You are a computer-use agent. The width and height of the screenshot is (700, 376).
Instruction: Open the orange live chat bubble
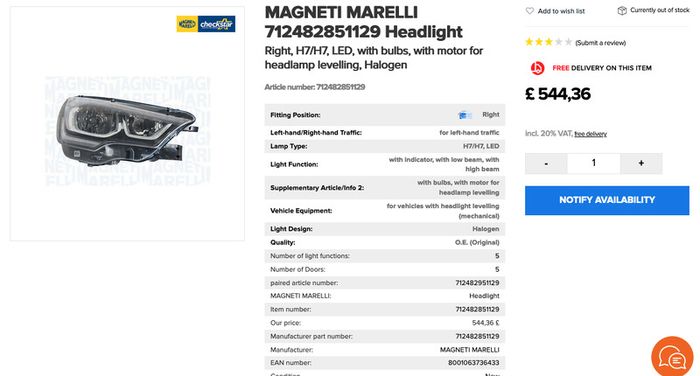click(x=672, y=357)
